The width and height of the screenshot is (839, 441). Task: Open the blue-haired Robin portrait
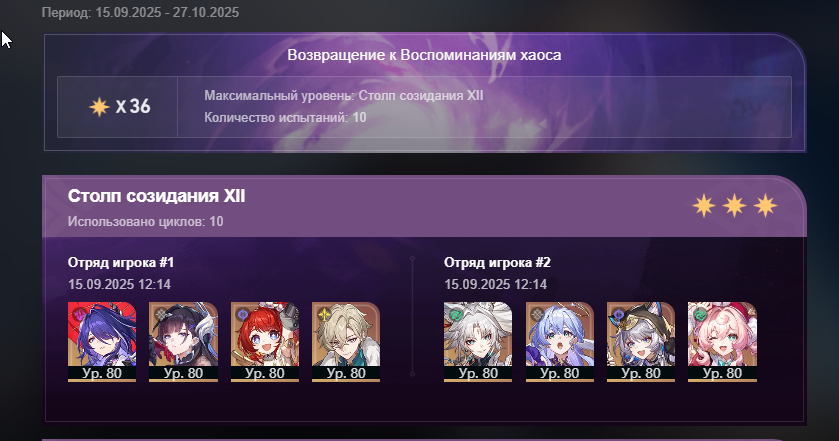pyautogui.click(x=559, y=341)
